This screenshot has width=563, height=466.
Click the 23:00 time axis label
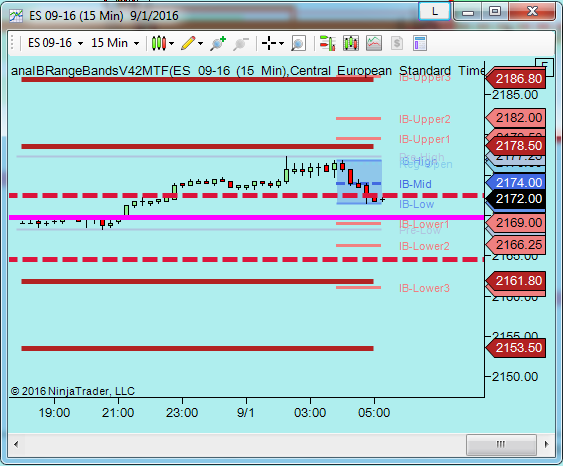tap(182, 413)
